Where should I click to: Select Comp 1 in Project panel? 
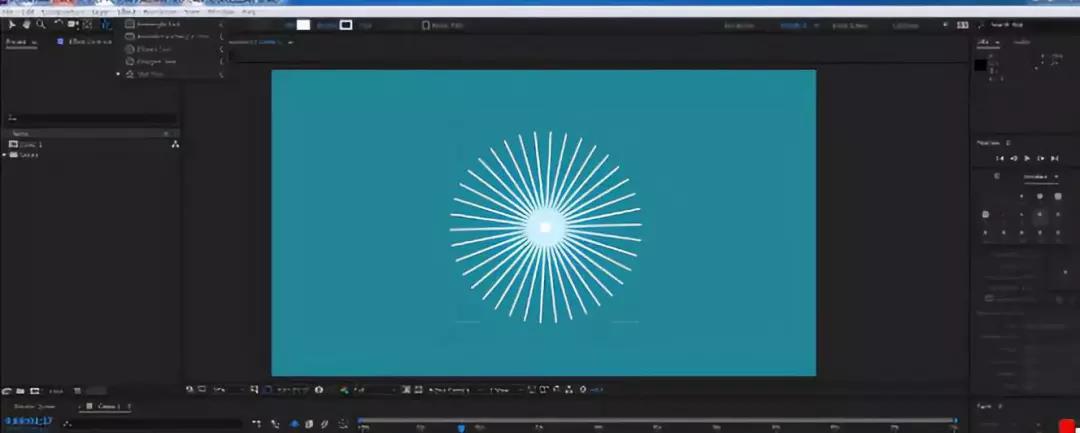[x=30, y=144]
